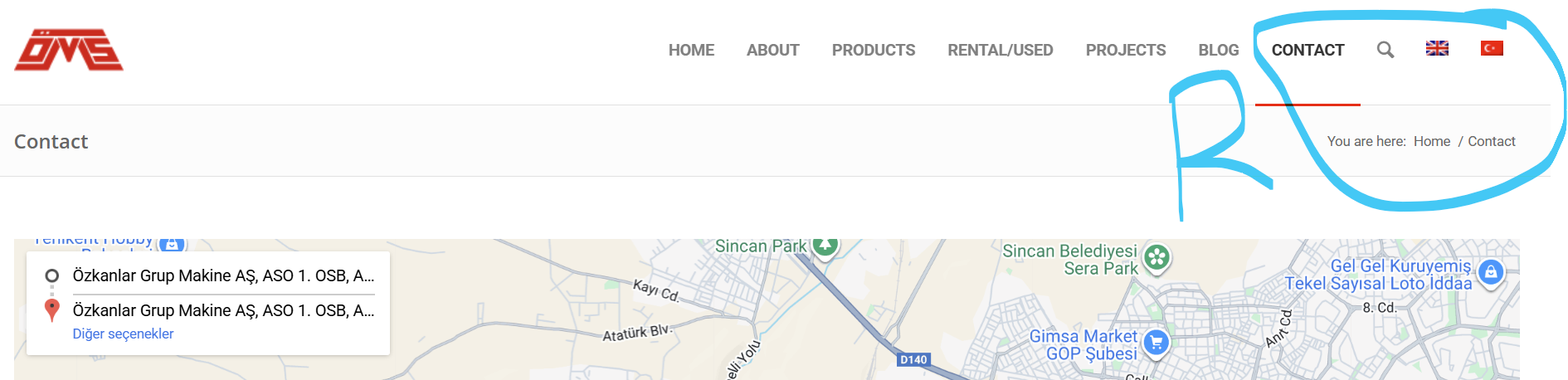Click the origin circle icon in directions box
This screenshot has height=380, width=1568.
[x=51, y=275]
